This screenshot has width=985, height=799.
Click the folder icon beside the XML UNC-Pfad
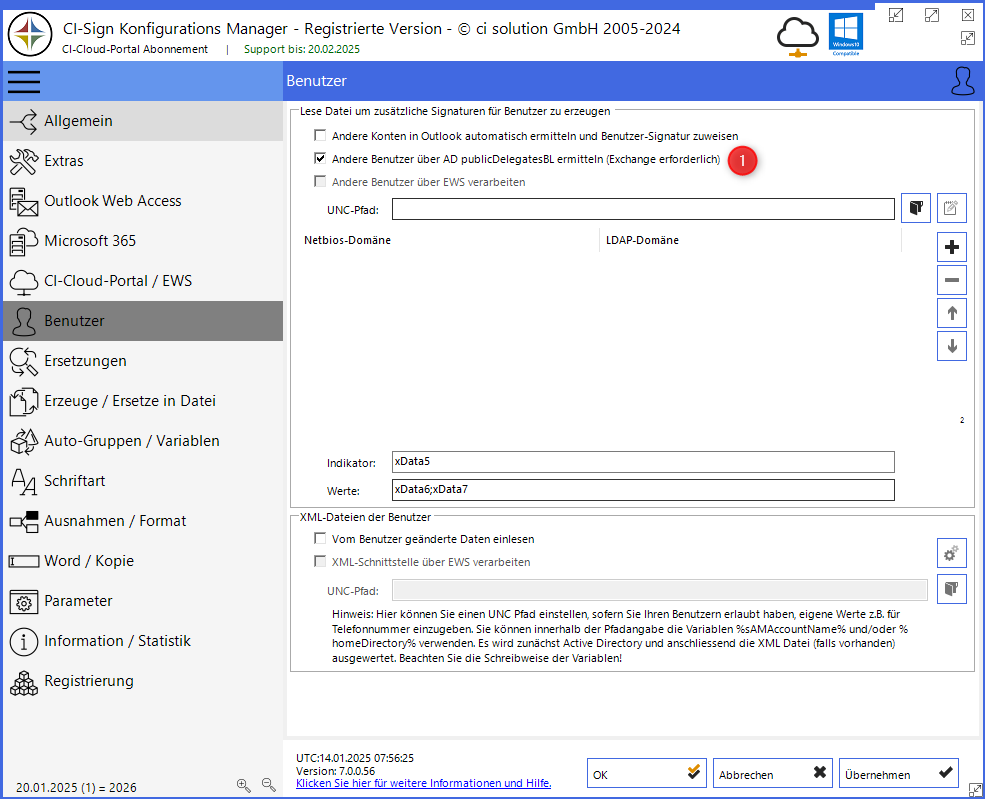(x=951, y=589)
